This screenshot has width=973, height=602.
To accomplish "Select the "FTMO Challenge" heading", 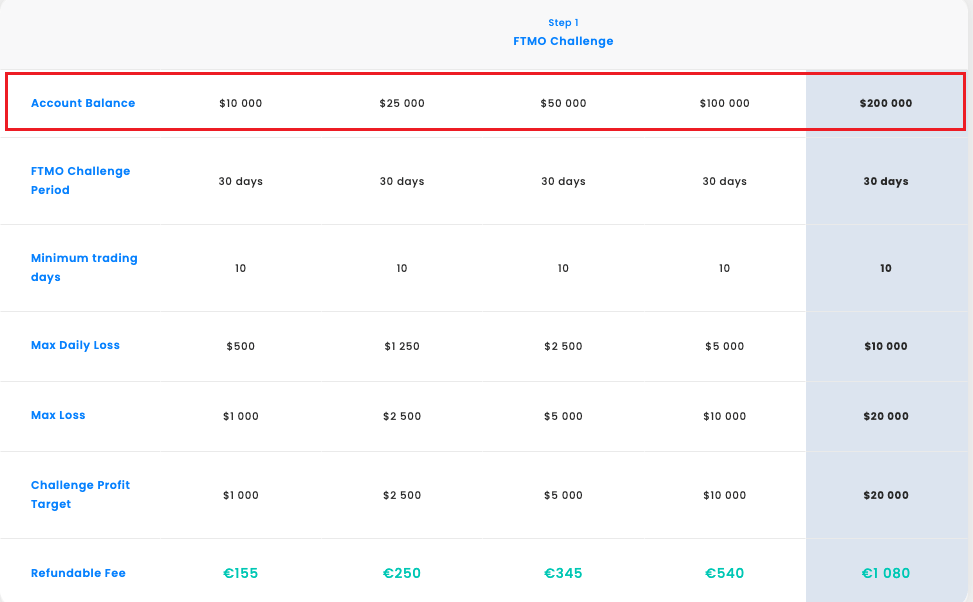I will pyautogui.click(x=563, y=42).
